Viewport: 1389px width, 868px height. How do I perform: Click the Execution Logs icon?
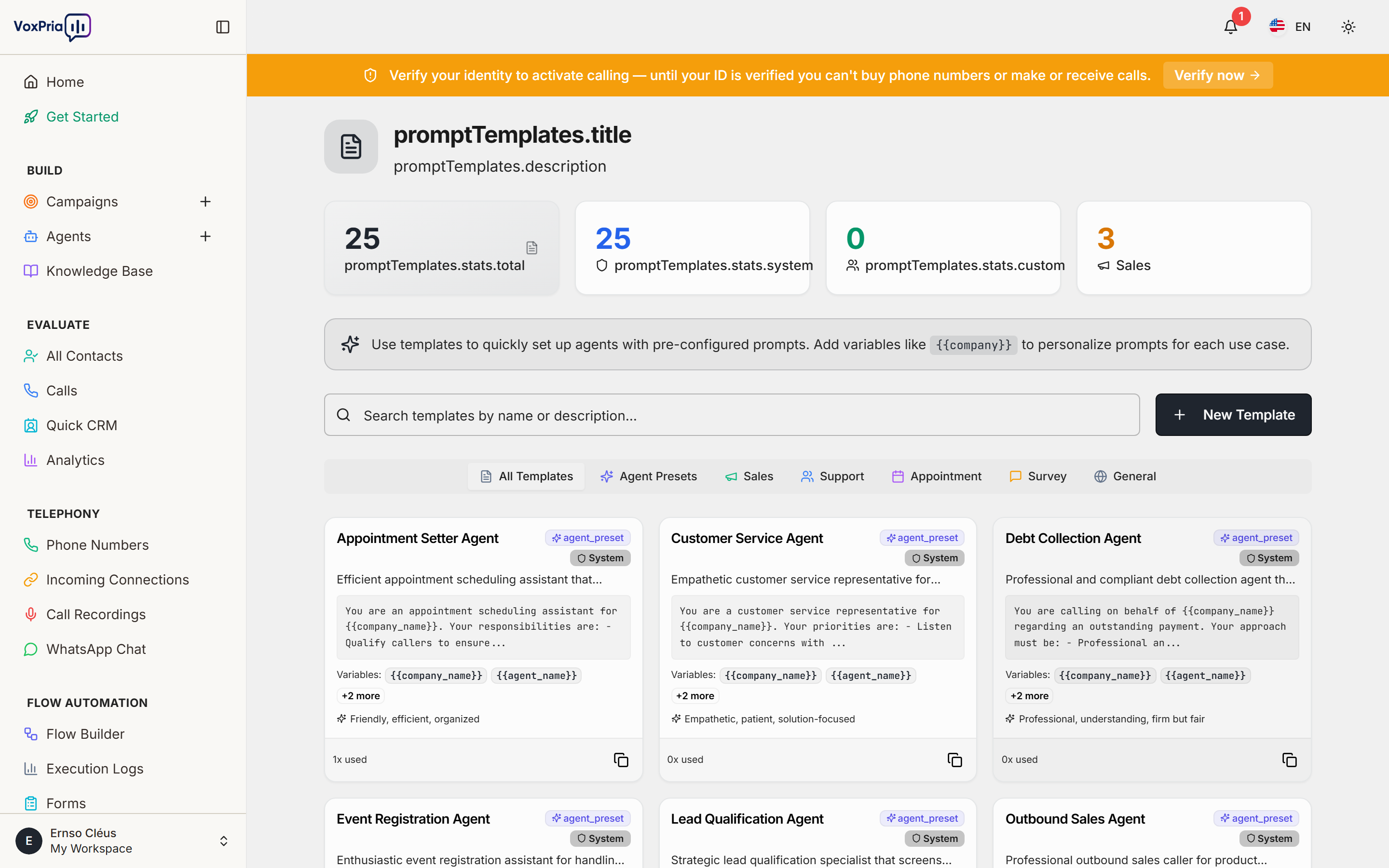click(x=31, y=769)
